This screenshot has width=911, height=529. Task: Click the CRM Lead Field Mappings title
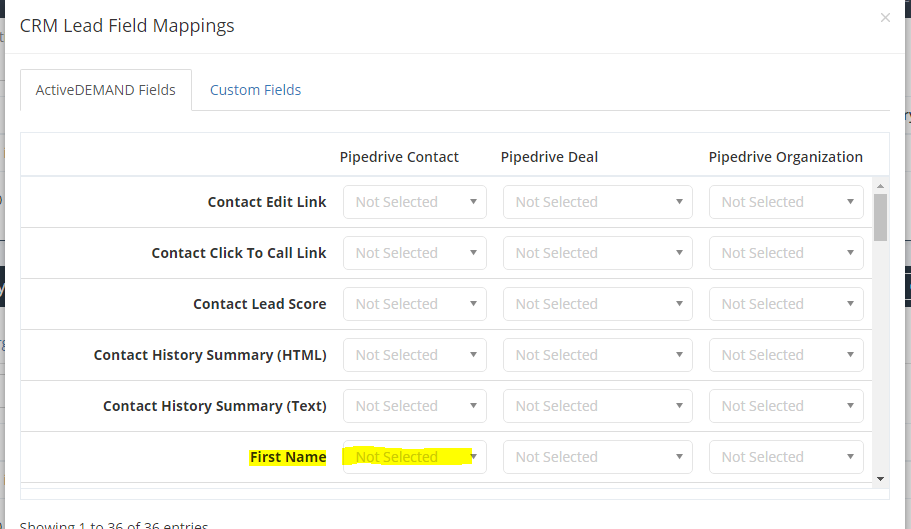click(127, 26)
